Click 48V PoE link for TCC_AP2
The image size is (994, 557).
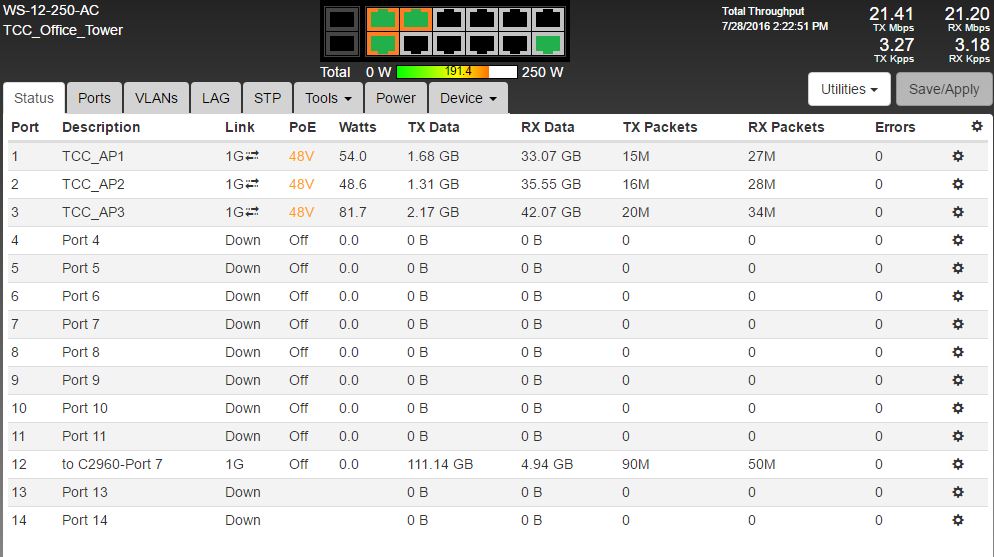point(301,184)
